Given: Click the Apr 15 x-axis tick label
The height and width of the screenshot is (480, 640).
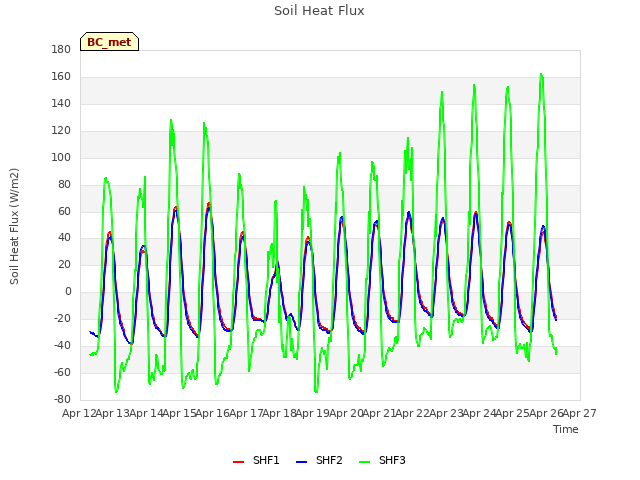Looking at the screenshot, I should (179, 413).
